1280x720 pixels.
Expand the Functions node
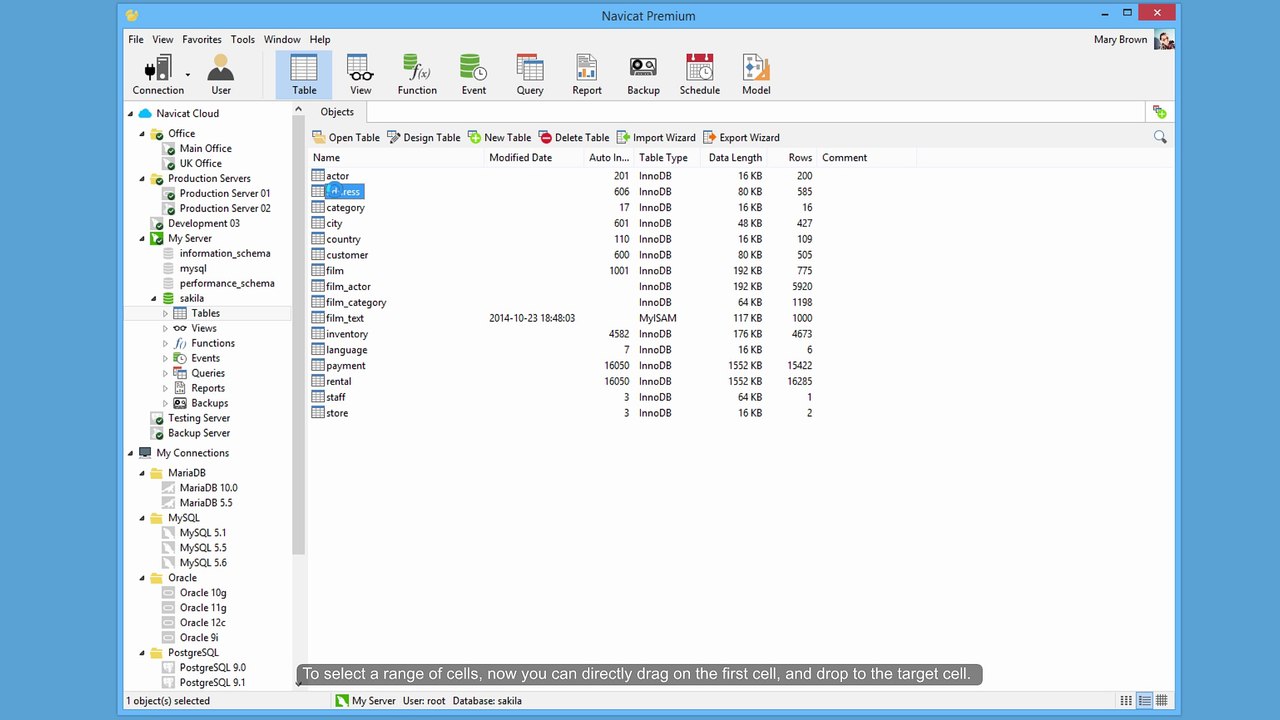pos(165,343)
